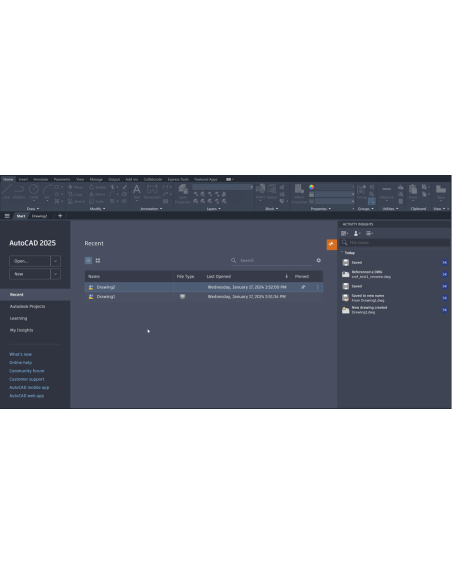Click the orange announcements megaphone icon
452x584 pixels.
coord(331,244)
